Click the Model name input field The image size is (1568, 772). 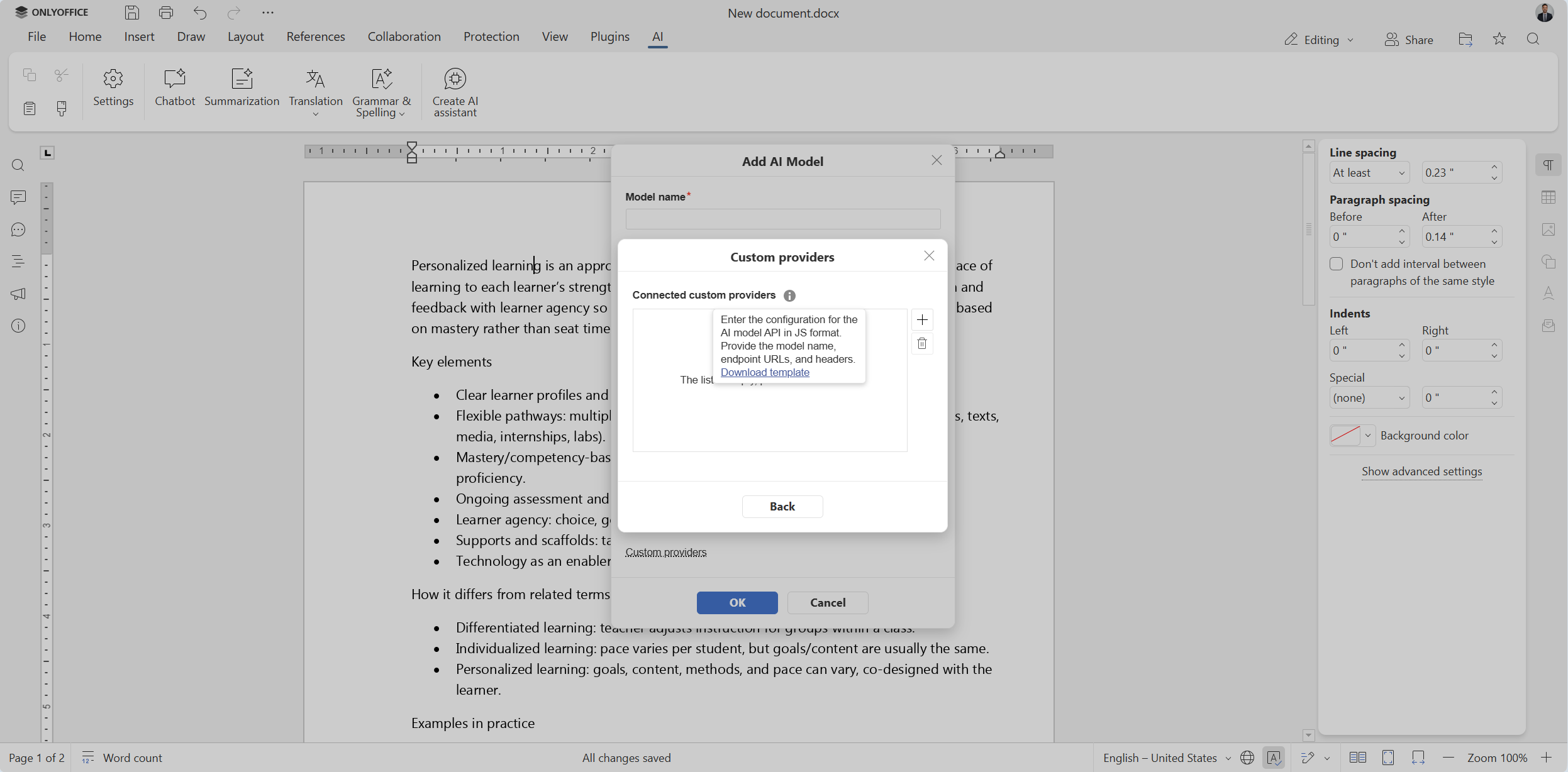point(783,219)
